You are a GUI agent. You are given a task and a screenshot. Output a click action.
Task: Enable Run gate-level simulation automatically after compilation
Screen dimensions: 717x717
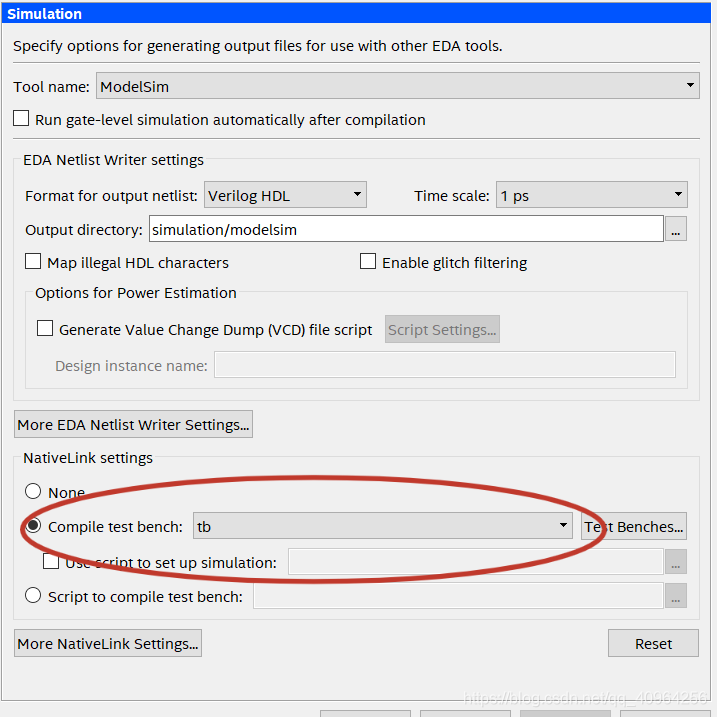pos(21,118)
